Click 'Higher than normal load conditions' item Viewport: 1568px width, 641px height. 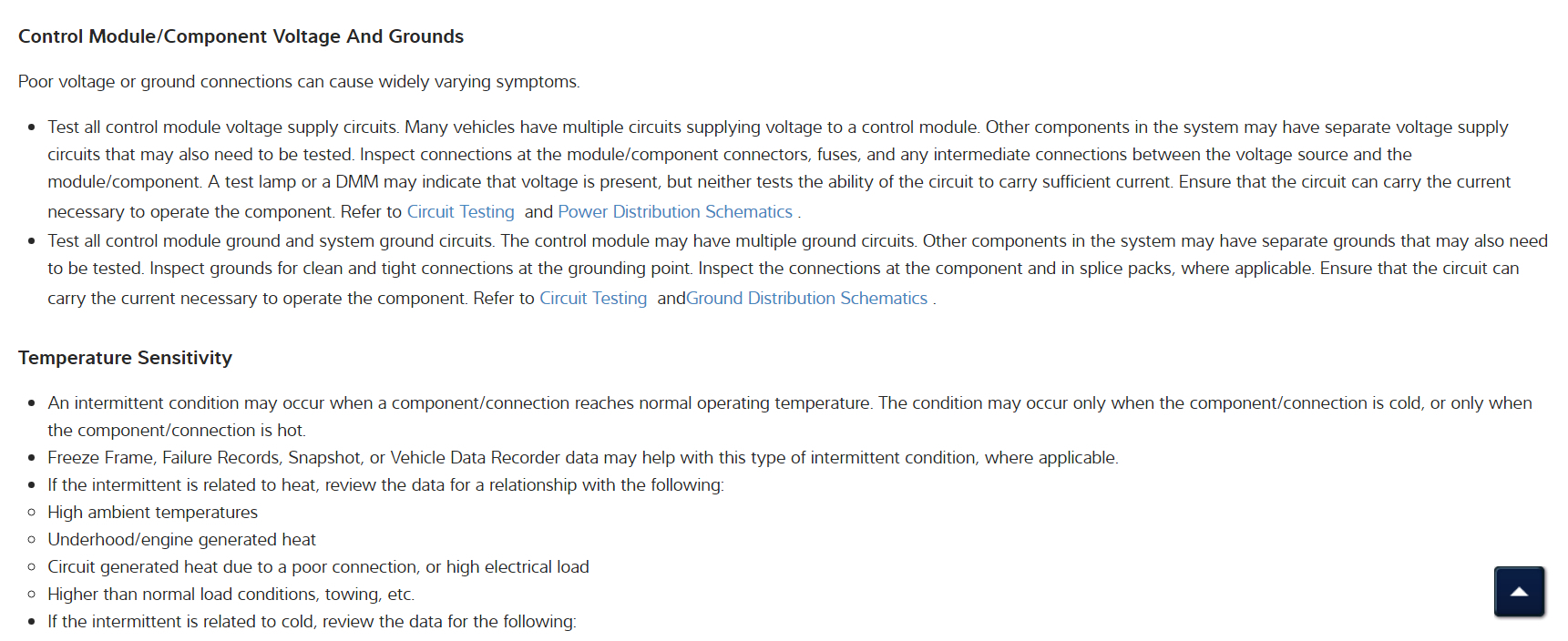pos(231,595)
